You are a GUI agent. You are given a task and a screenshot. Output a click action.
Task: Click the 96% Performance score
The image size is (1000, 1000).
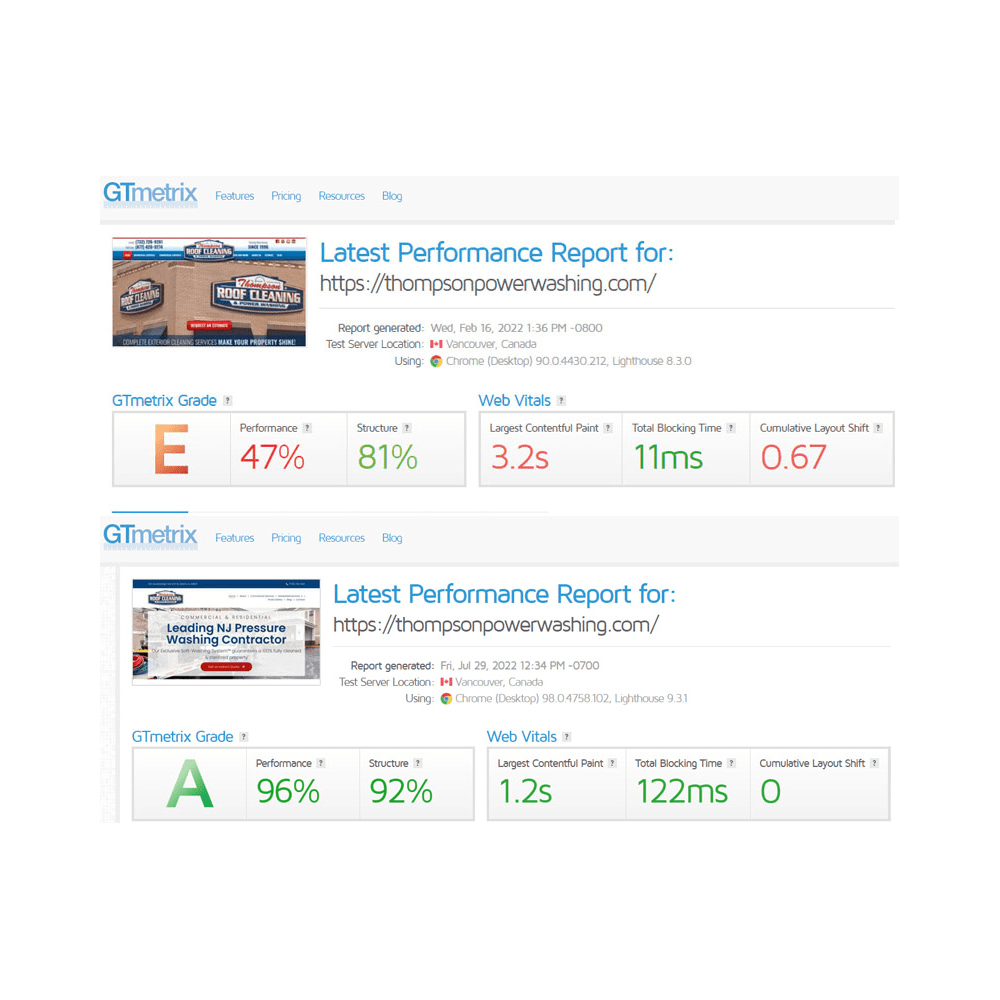coord(288,791)
